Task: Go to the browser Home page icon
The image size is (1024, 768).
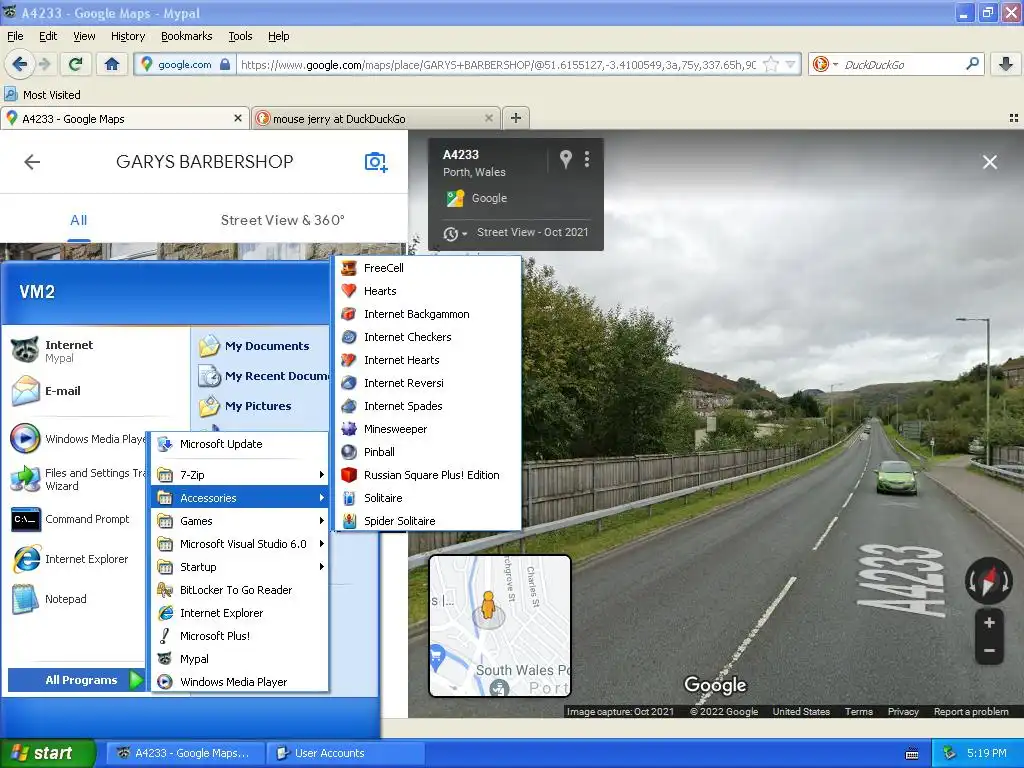Action: (x=112, y=64)
